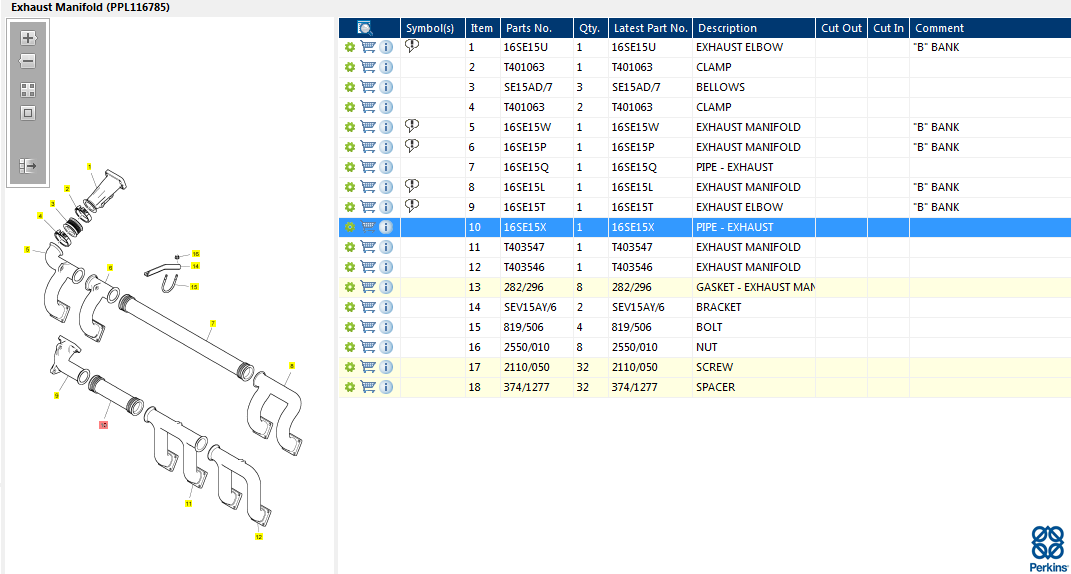Add item 14 BRACKET to cart

[x=368, y=307]
